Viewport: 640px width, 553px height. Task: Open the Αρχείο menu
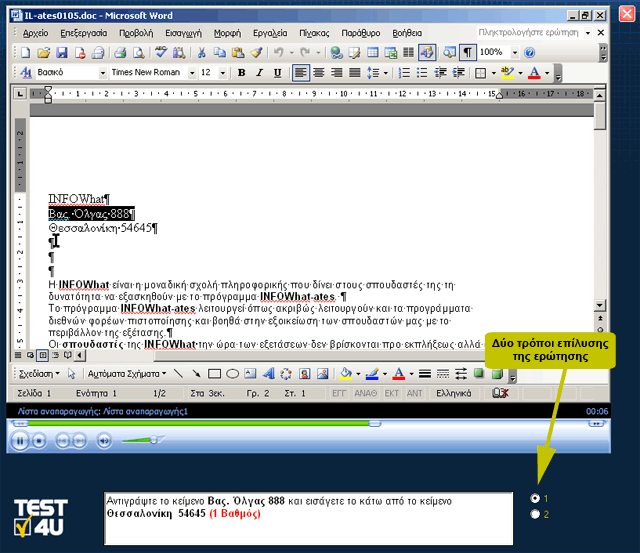pos(36,33)
